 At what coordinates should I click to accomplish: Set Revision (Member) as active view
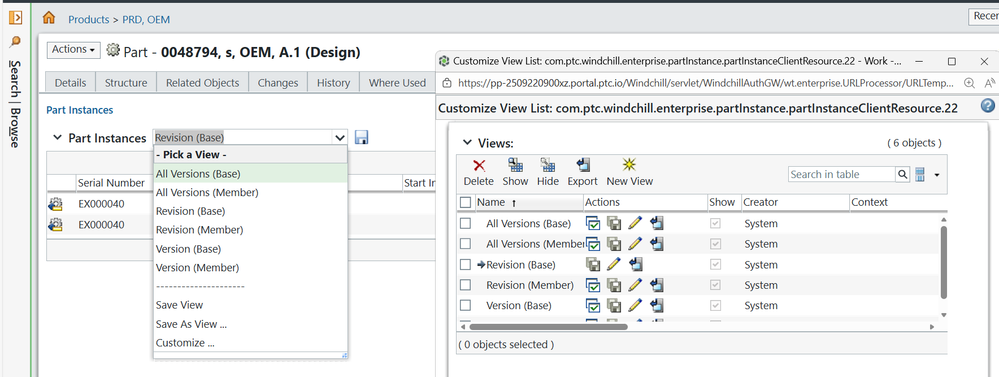pos(593,285)
